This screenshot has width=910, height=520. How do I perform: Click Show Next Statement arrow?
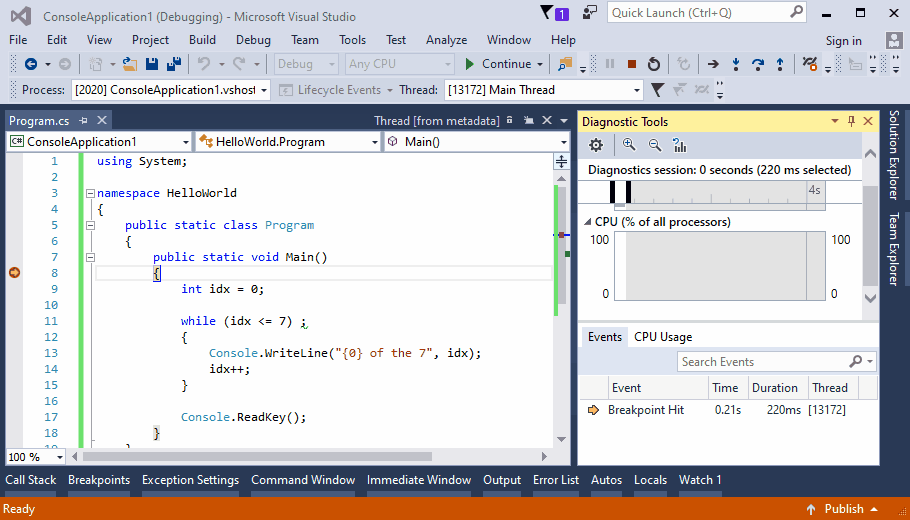pos(713,64)
